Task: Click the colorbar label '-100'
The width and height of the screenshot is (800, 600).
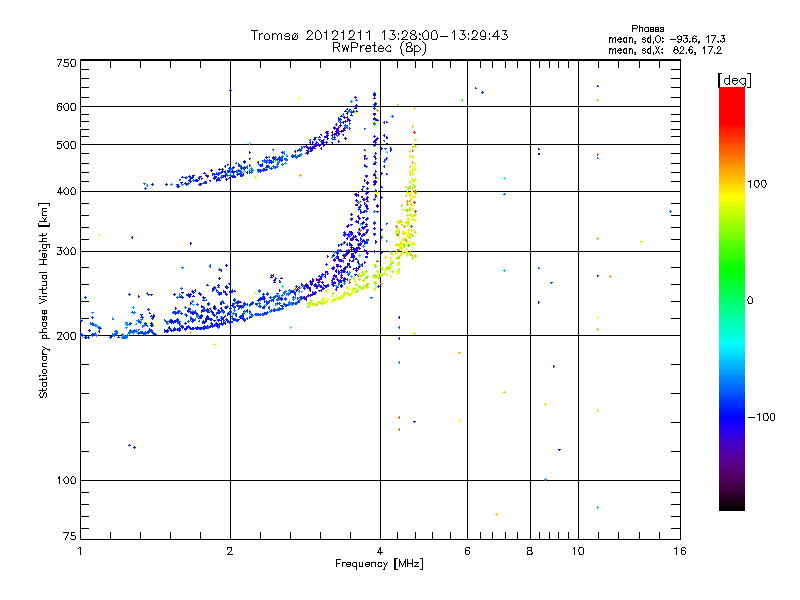Action: (761, 417)
